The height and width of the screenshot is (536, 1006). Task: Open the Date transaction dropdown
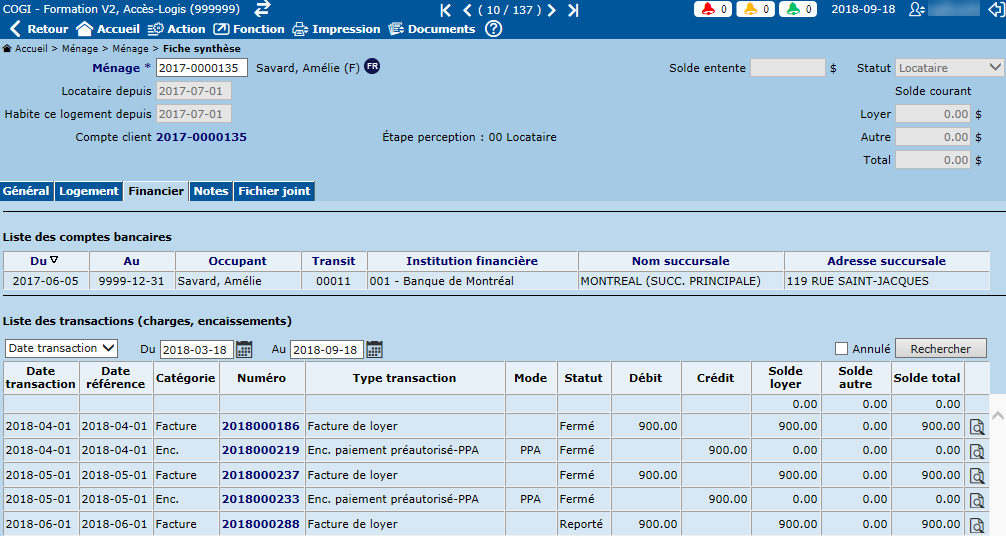click(x=61, y=348)
